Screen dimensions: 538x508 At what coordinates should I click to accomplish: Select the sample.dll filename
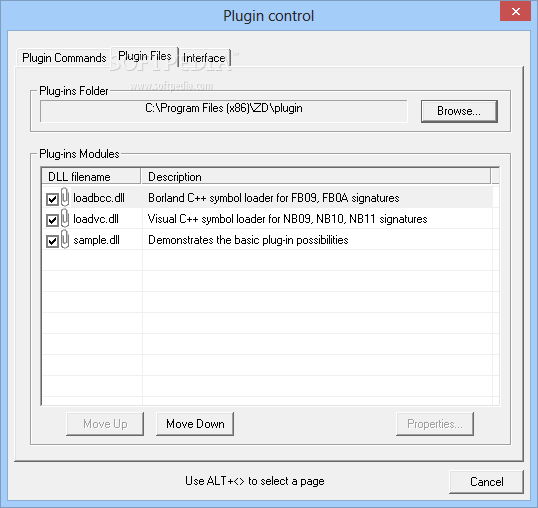[x=96, y=240]
